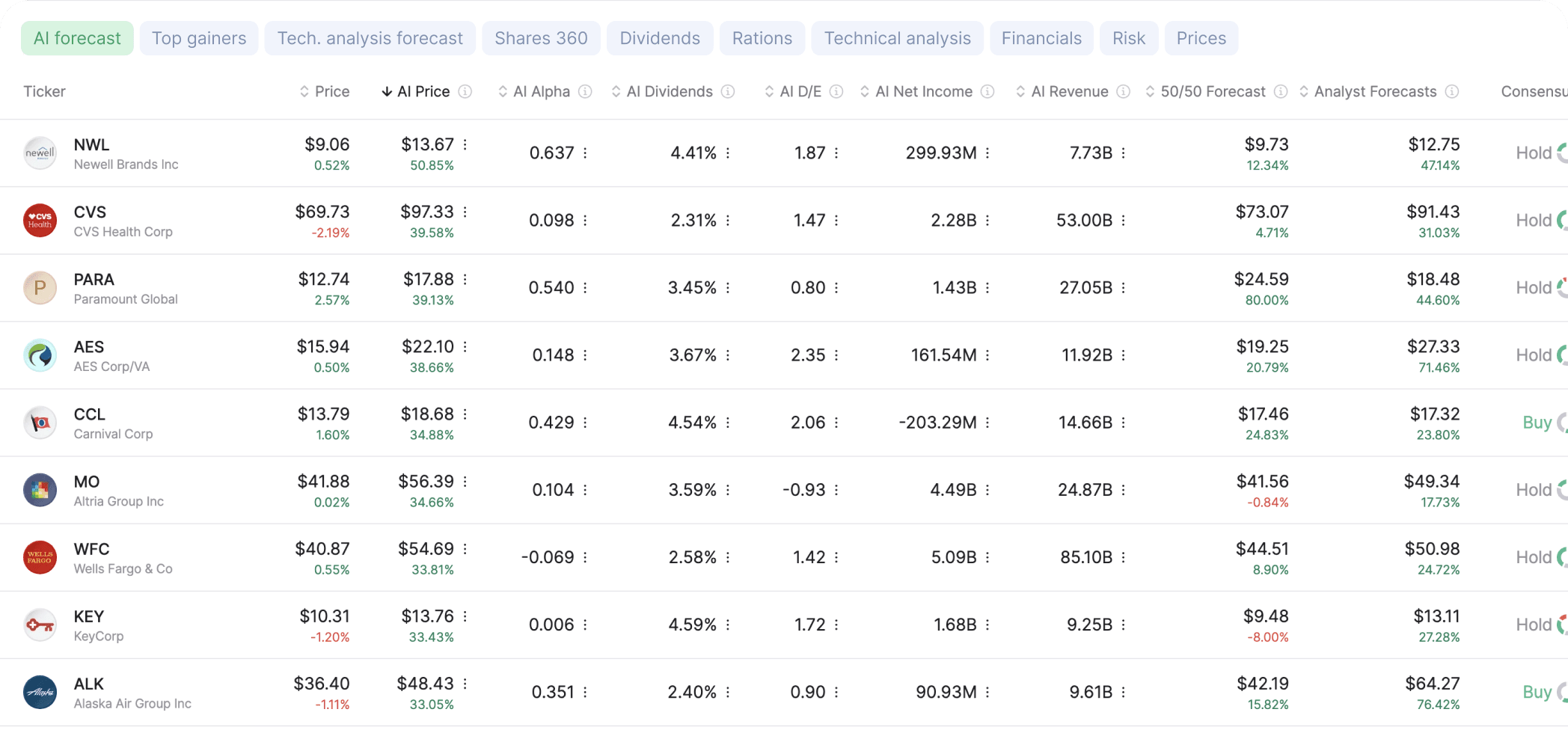1568x730 pixels.
Task: Open the CCL ticker link
Action: pyautogui.click(x=90, y=414)
